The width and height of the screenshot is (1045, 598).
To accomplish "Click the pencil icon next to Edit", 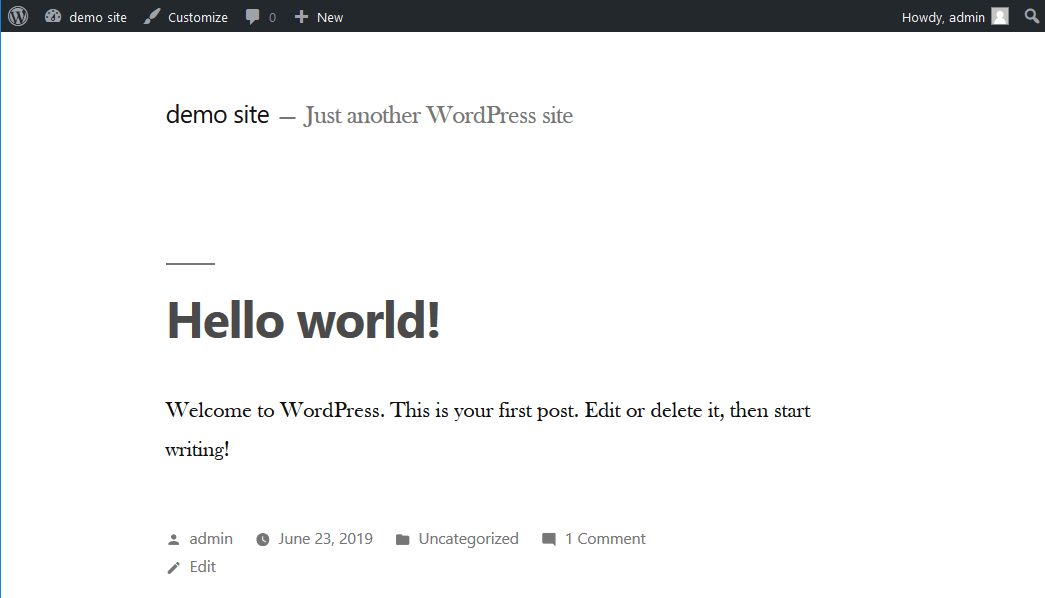I will (173, 566).
